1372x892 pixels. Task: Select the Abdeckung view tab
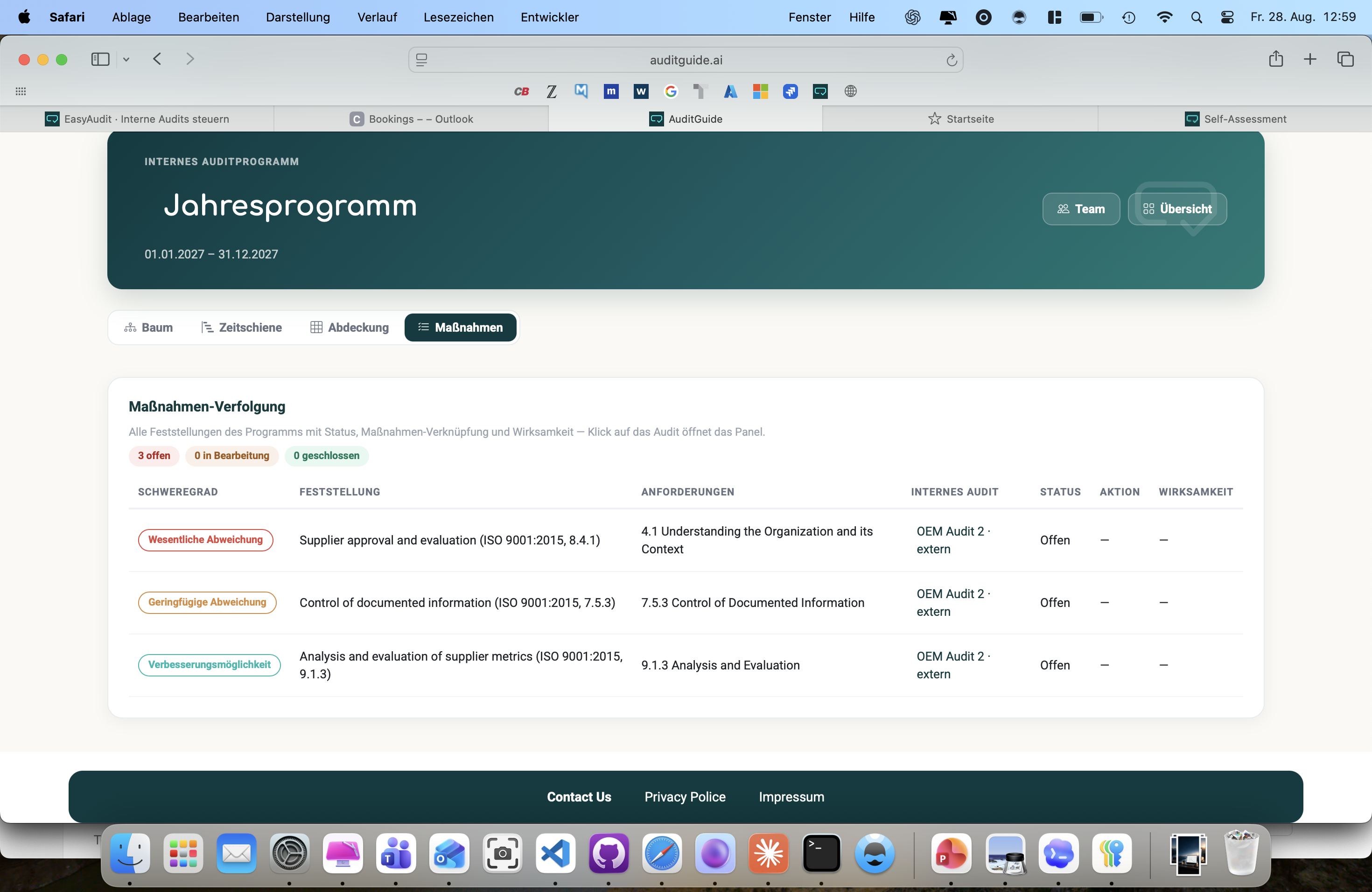coord(350,328)
